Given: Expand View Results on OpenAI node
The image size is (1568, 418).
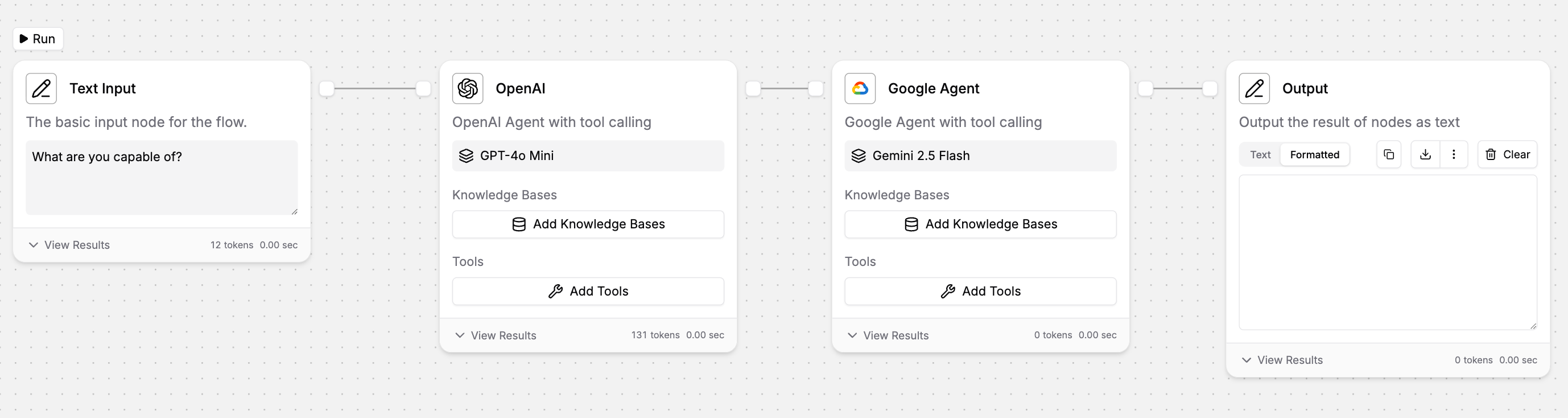Looking at the screenshot, I should (496, 335).
